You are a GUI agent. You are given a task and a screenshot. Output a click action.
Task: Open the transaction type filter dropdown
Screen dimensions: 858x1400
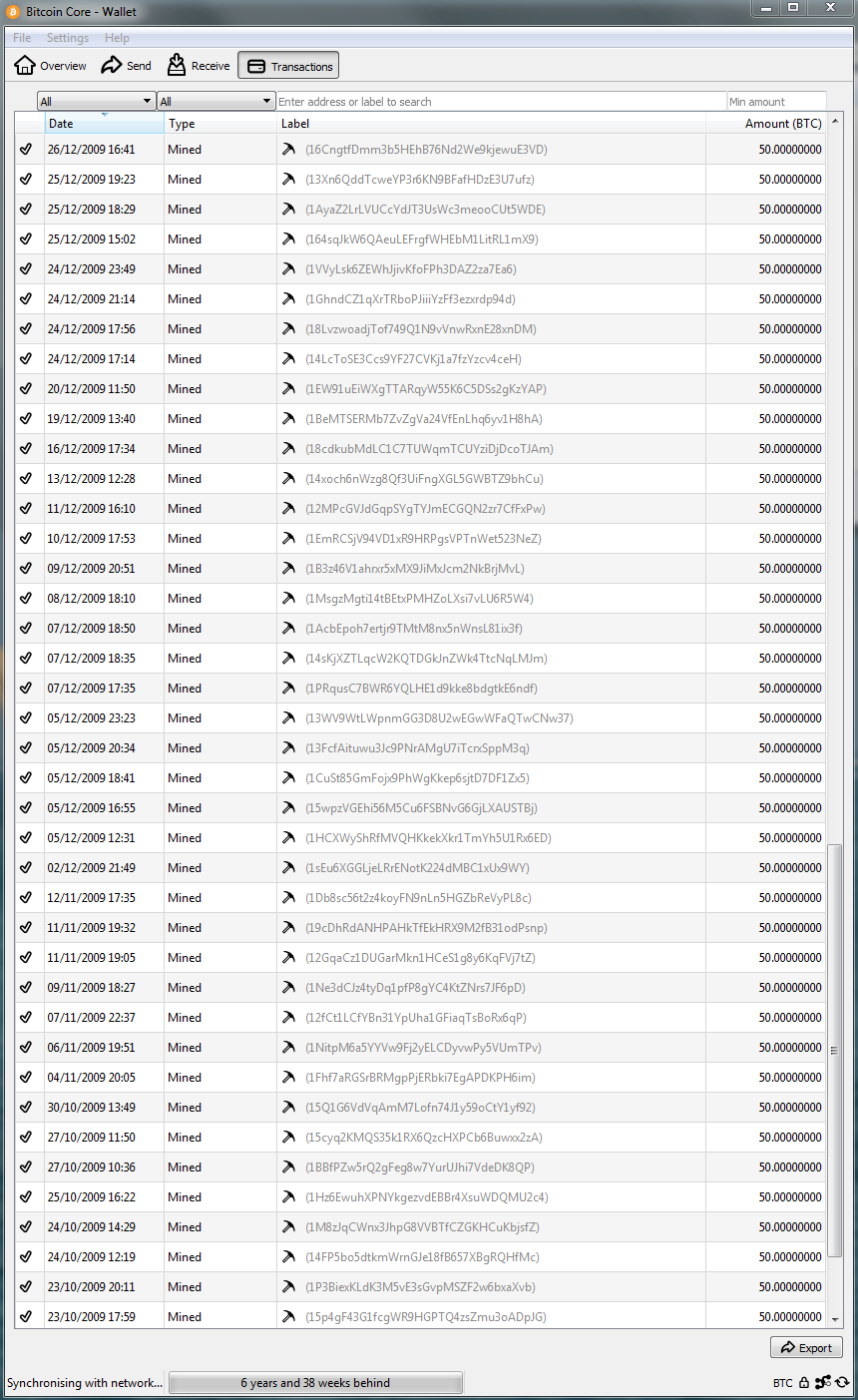coord(215,102)
